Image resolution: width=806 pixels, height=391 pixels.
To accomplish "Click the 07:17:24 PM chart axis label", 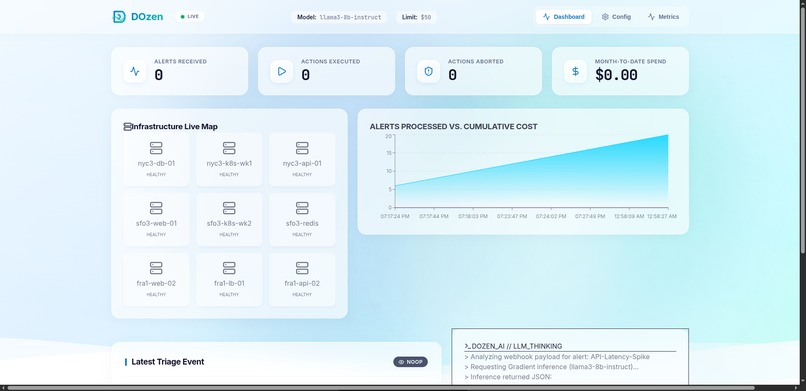I will [x=395, y=216].
